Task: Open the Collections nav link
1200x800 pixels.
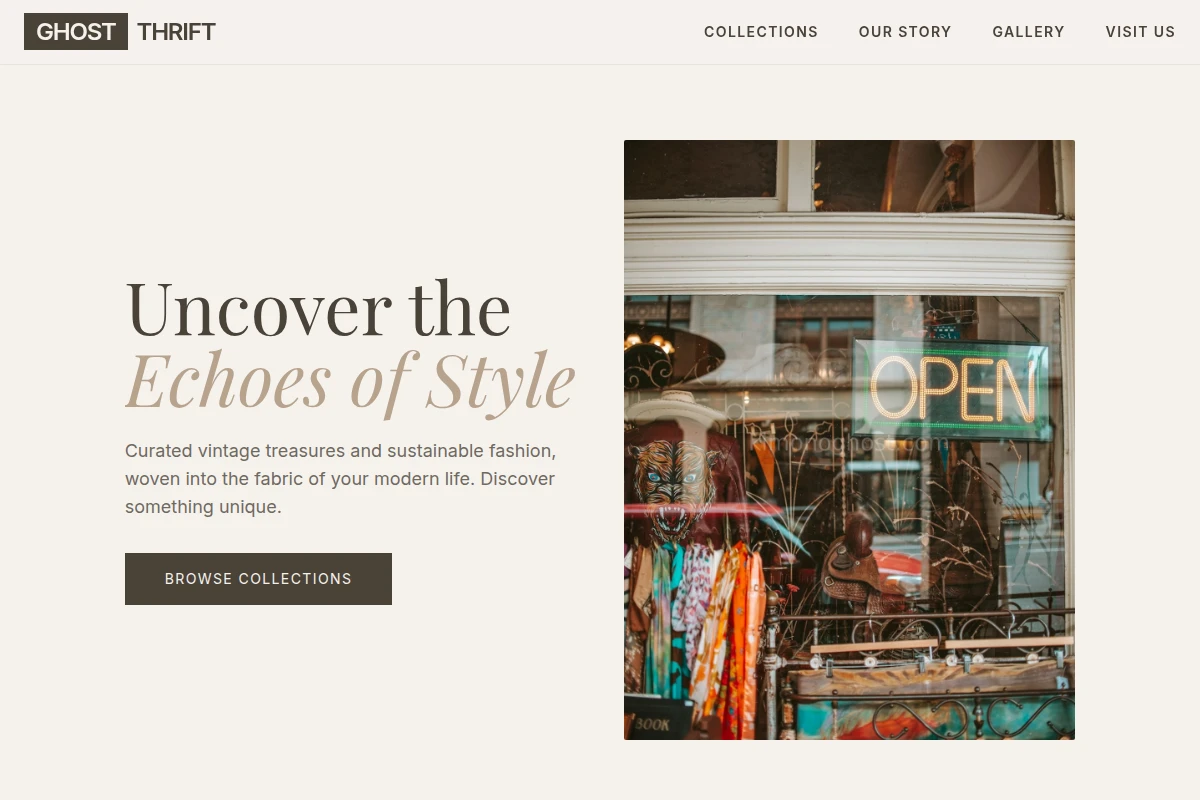Action: click(761, 32)
